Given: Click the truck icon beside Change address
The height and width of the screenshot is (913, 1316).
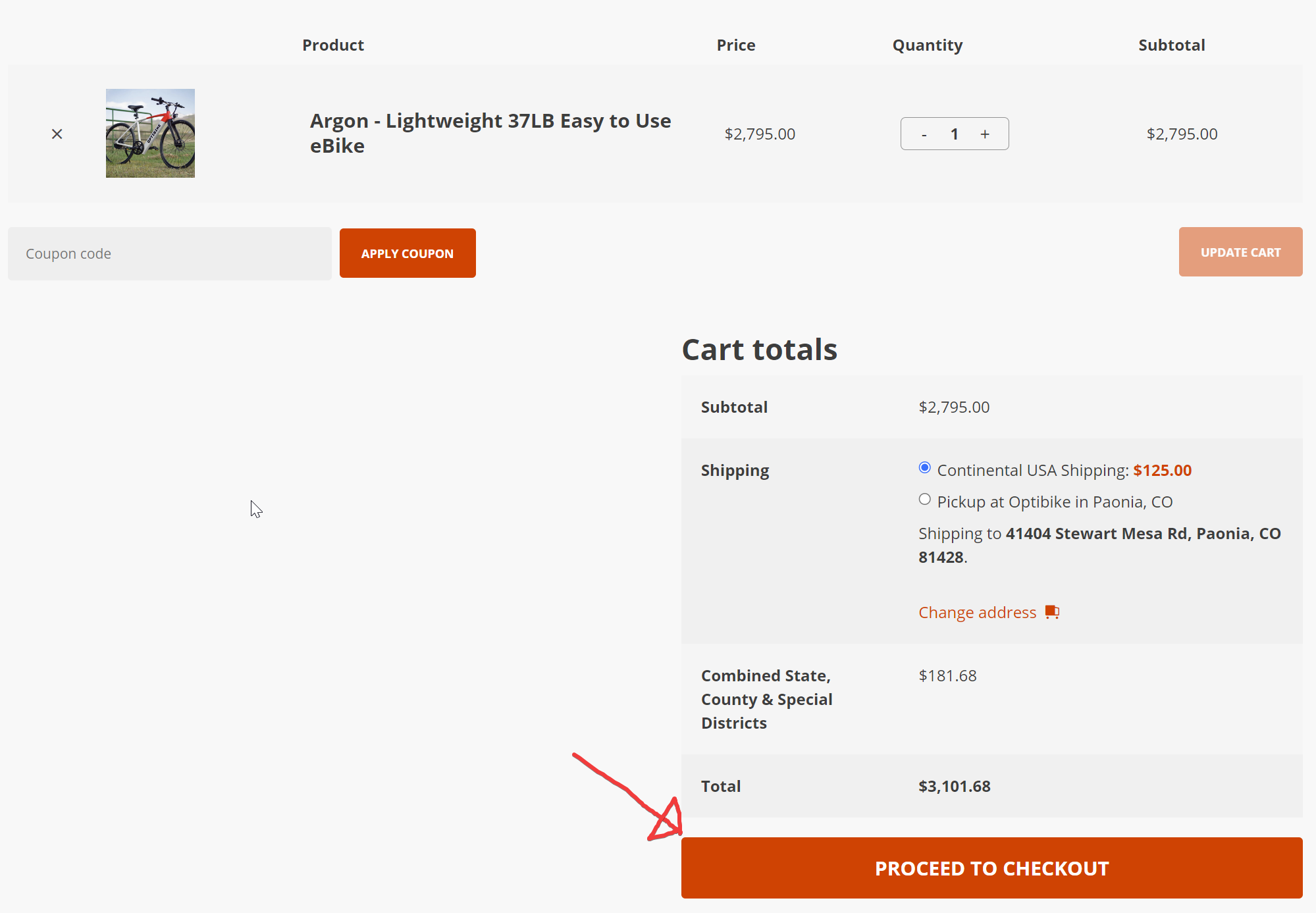Looking at the screenshot, I should click(x=1052, y=612).
